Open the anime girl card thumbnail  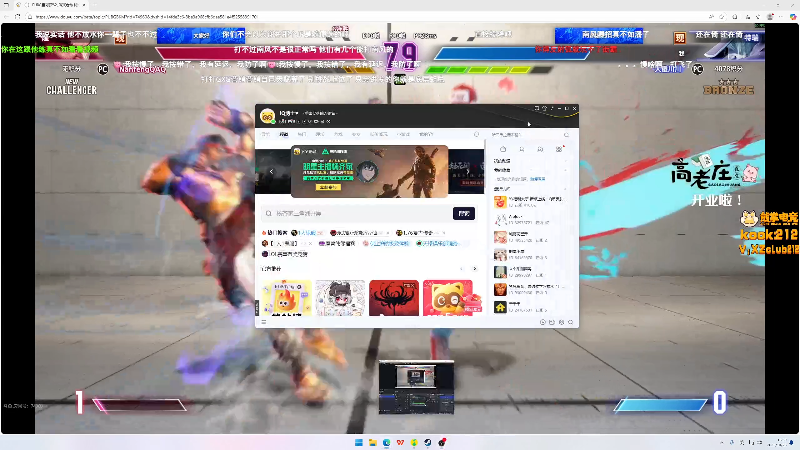340,298
